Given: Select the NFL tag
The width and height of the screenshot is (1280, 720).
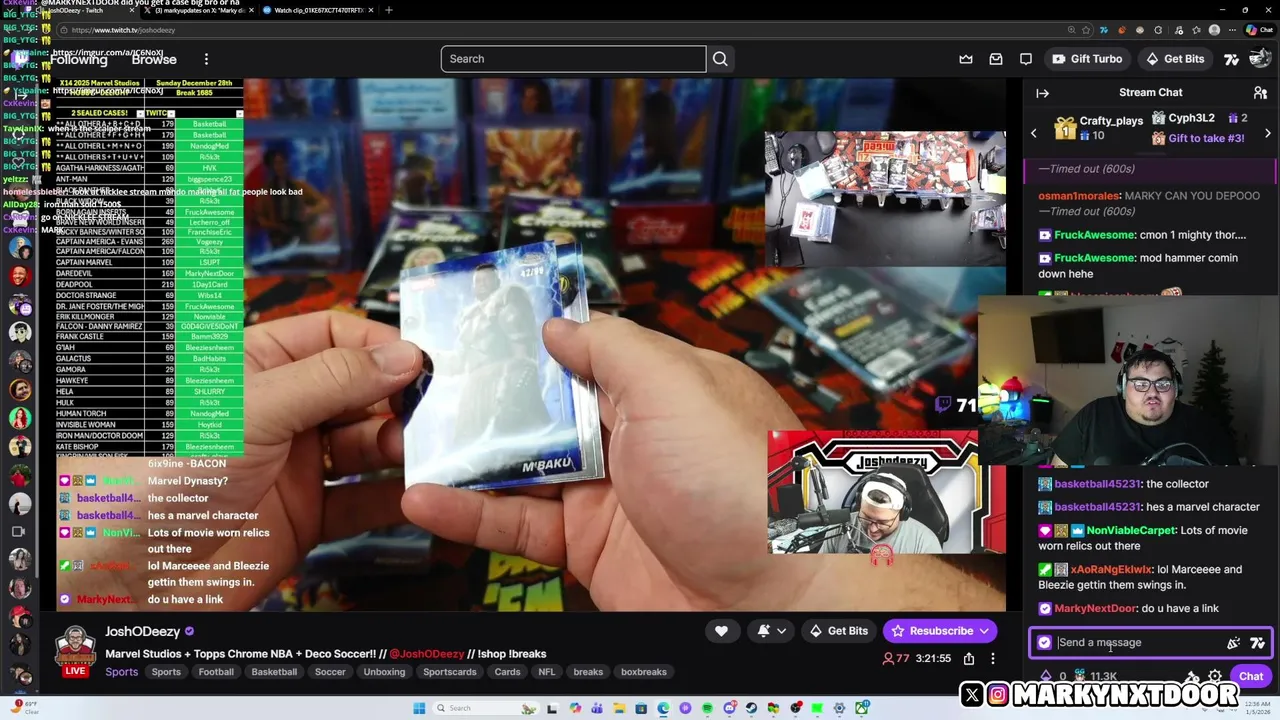Looking at the screenshot, I should pyautogui.click(x=547, y=672).
